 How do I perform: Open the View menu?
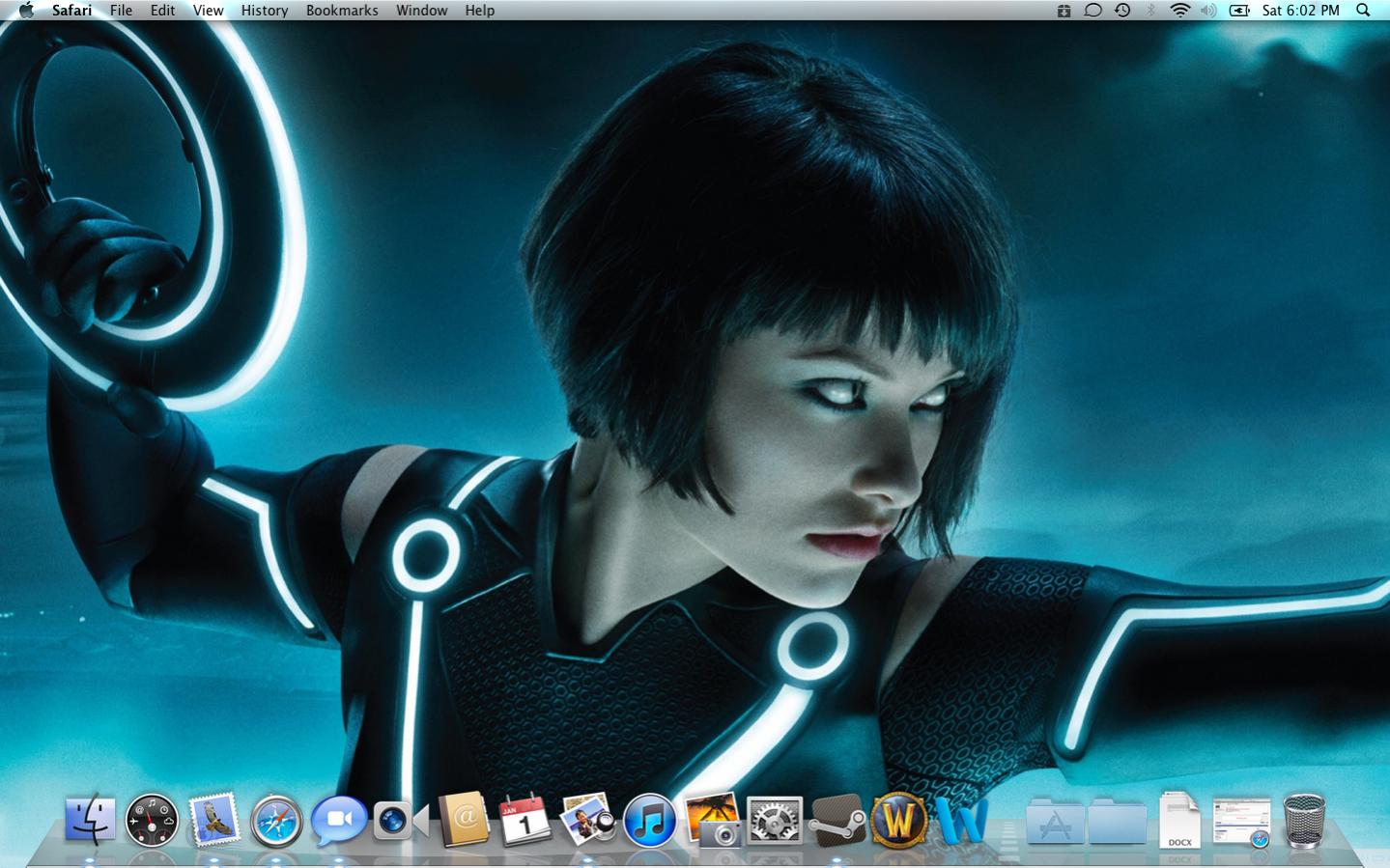pos(208,10)
